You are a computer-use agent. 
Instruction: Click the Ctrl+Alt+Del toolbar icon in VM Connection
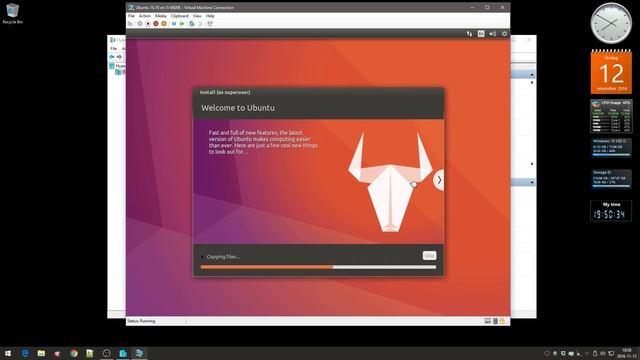(x=130, y=24)
